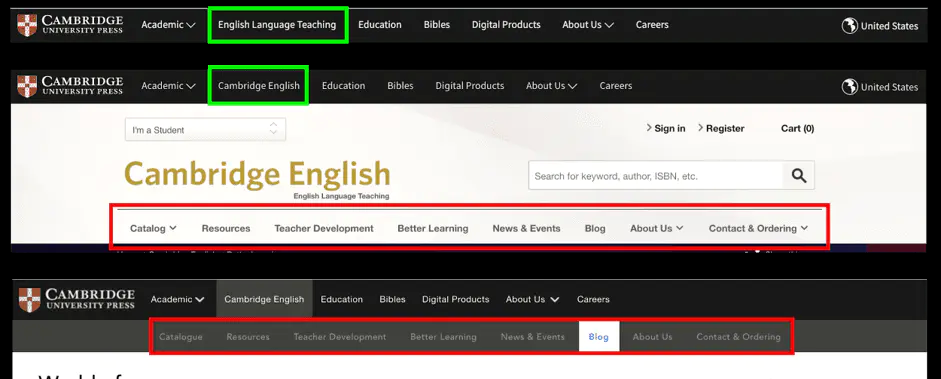The height and width of the screenshot is (379, 941).
Task: Open Teacher Development on the white page
Action: click(324, 228)
